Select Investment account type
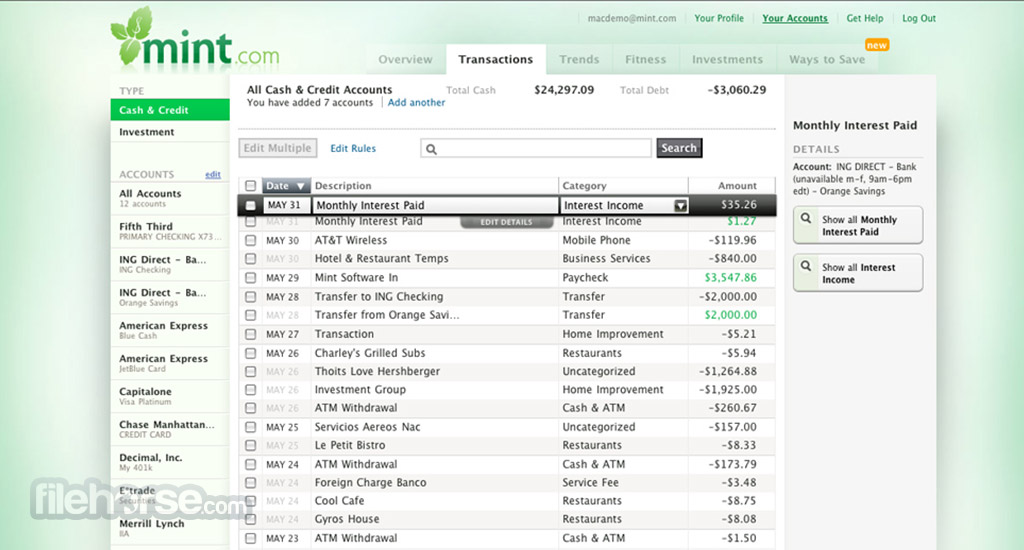The image size is (1024, 550). [x=170, y=132]
